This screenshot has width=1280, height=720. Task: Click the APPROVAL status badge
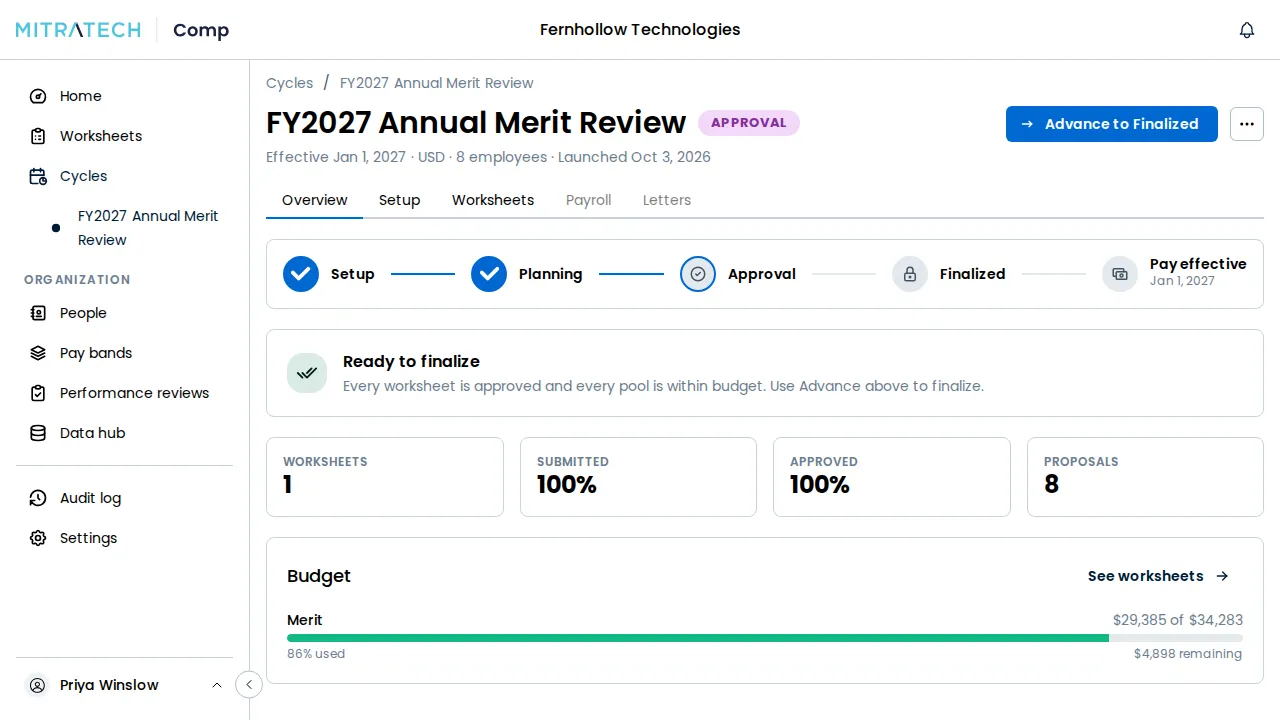tap(749, 123)
